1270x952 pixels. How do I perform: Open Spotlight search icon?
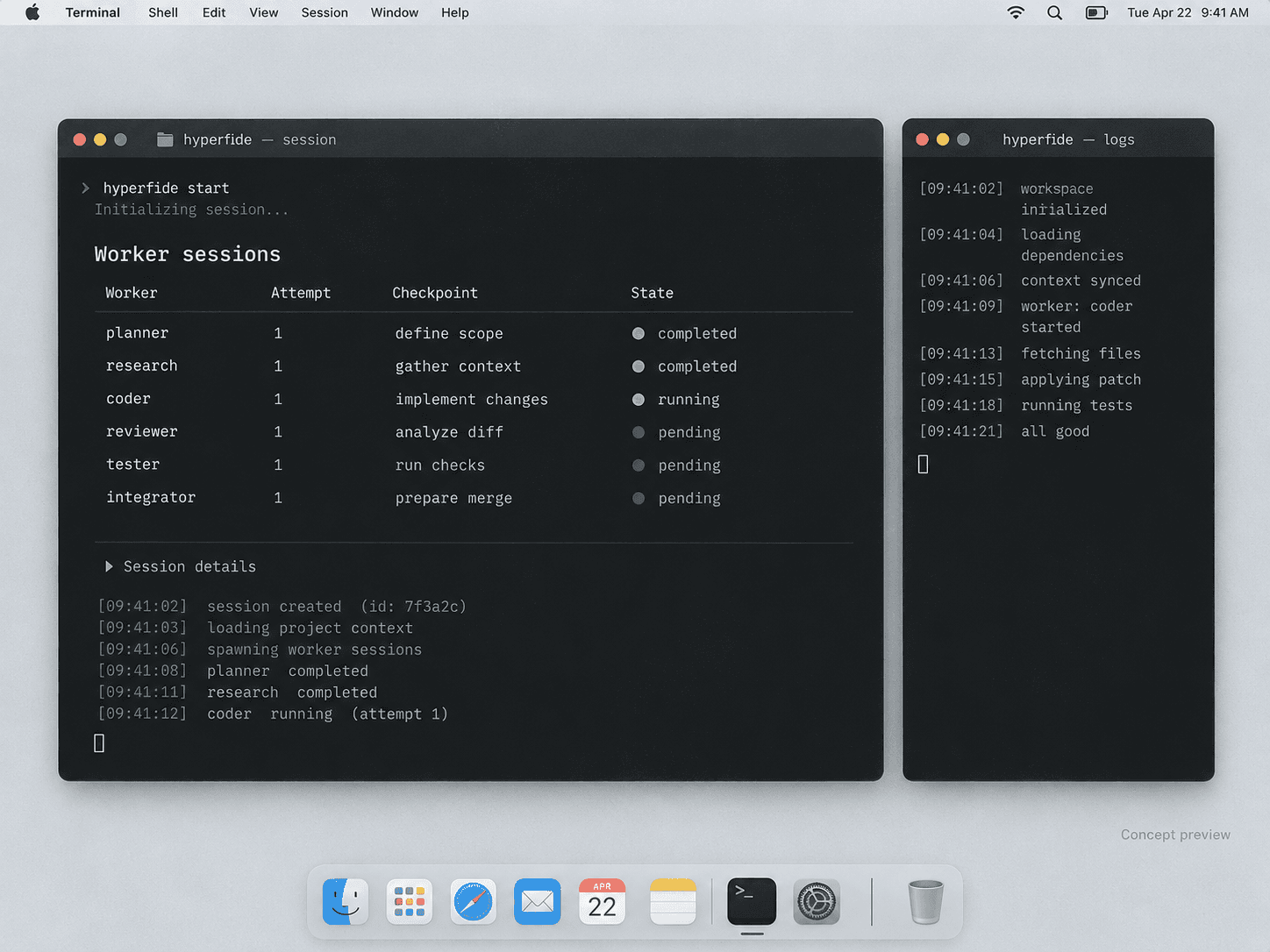1055,12
